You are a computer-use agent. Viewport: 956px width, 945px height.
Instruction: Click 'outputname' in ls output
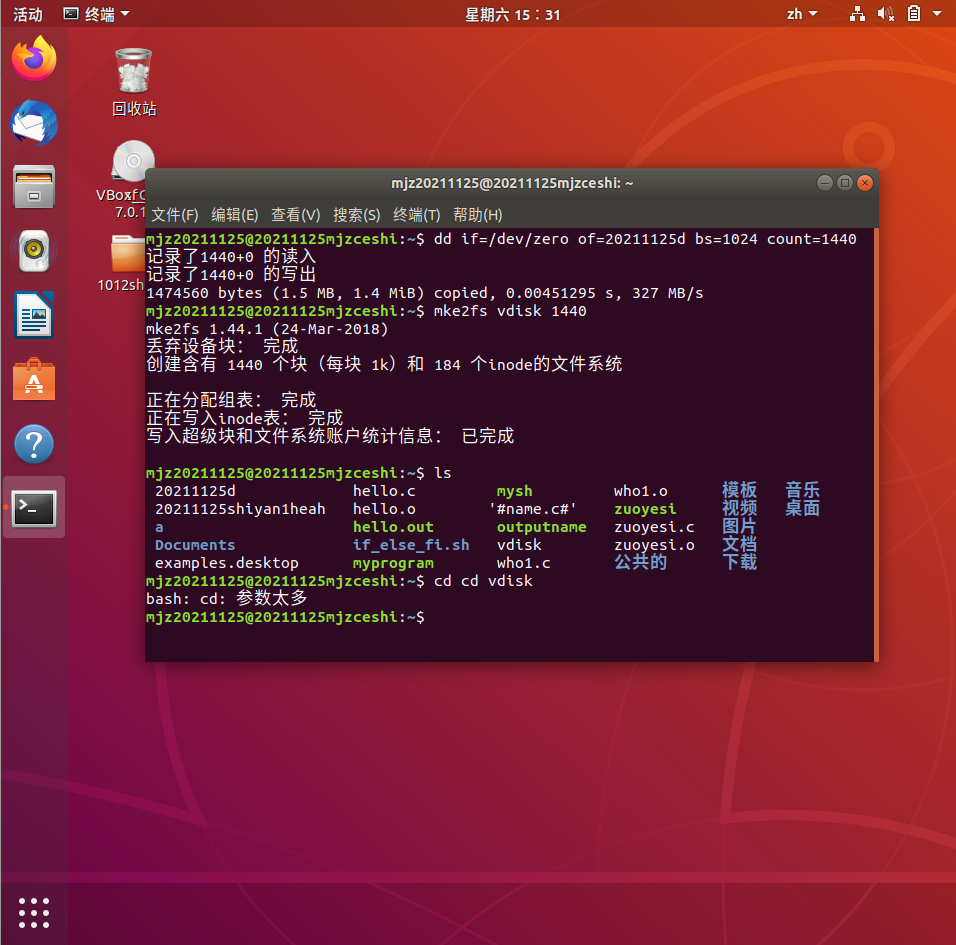click(541, 527)
